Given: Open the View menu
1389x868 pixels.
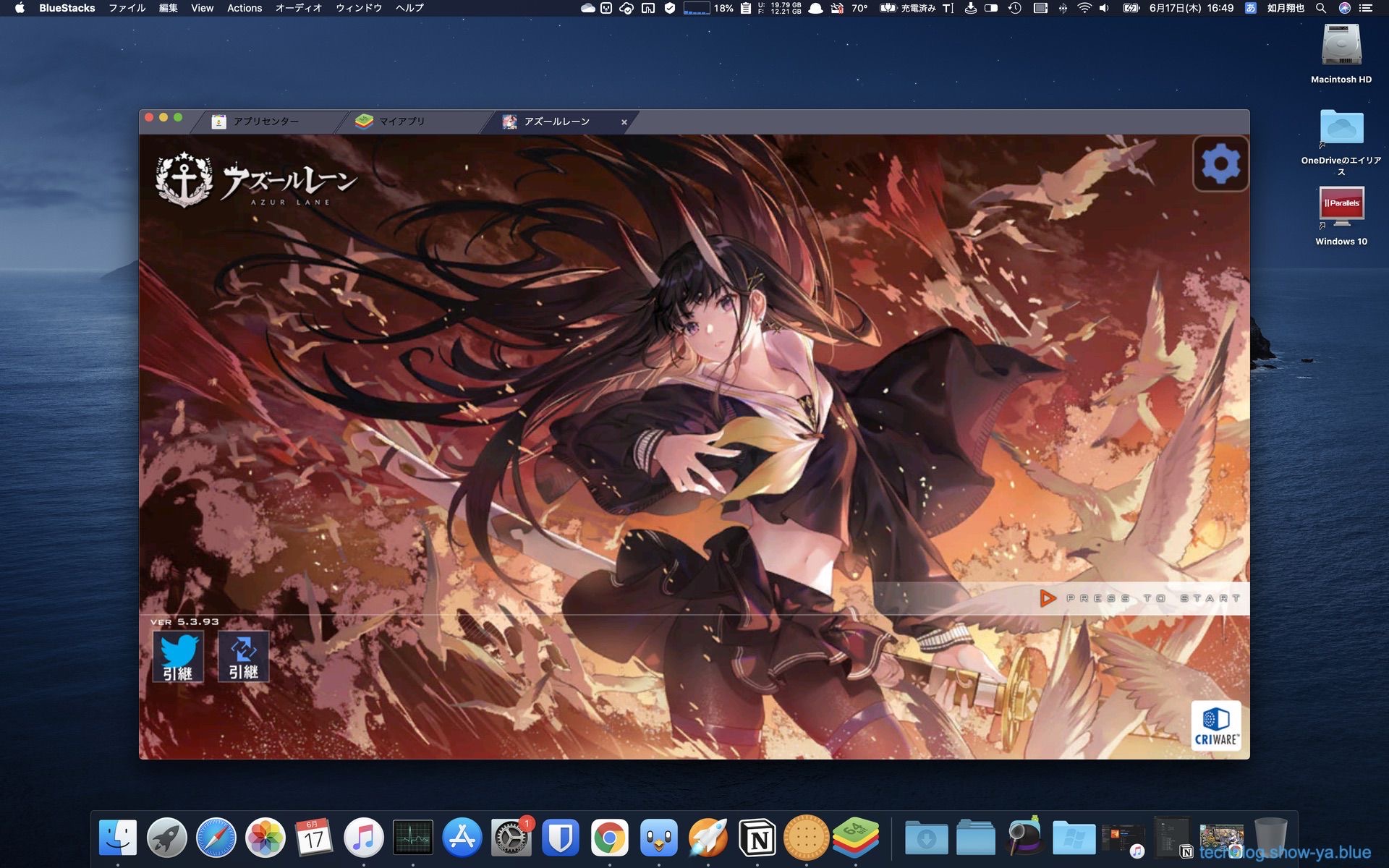Looking at the screenshot, I should coord(202,8).
